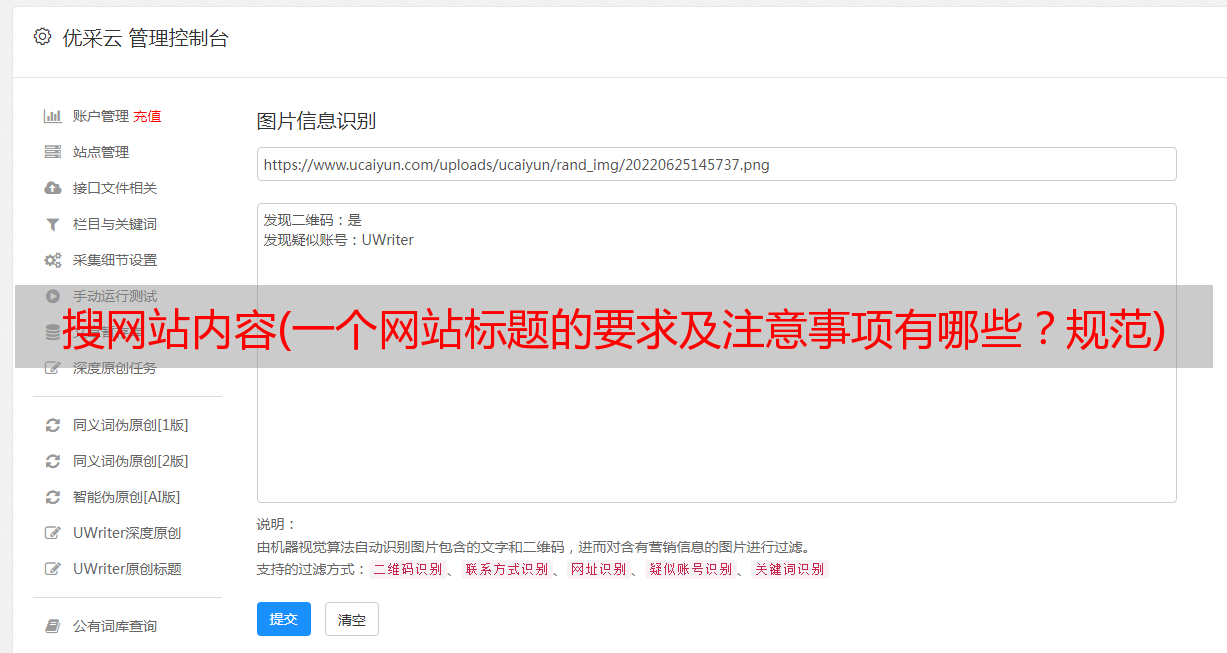Click the filter funnel icon for 栏目与关键词

click(53, 224)
